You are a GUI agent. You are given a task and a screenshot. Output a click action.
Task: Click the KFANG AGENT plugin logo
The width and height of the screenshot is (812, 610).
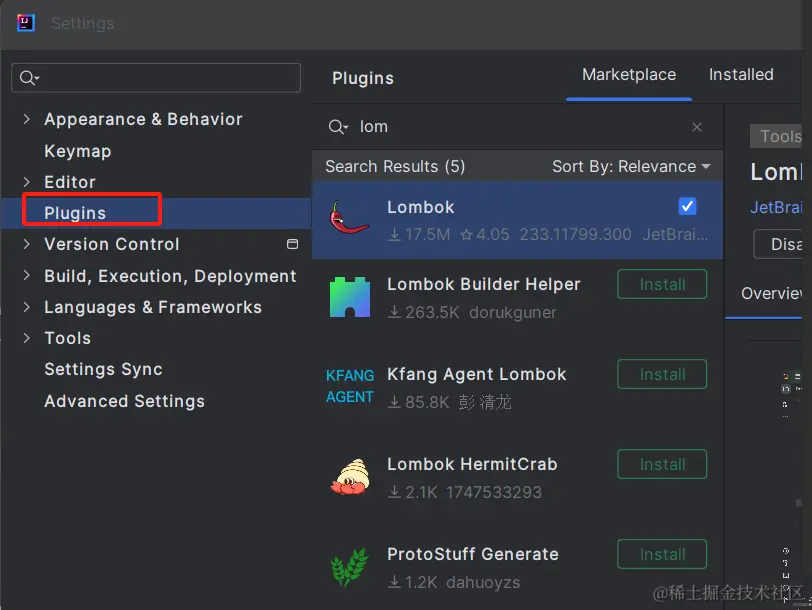[x=350, y=386]
